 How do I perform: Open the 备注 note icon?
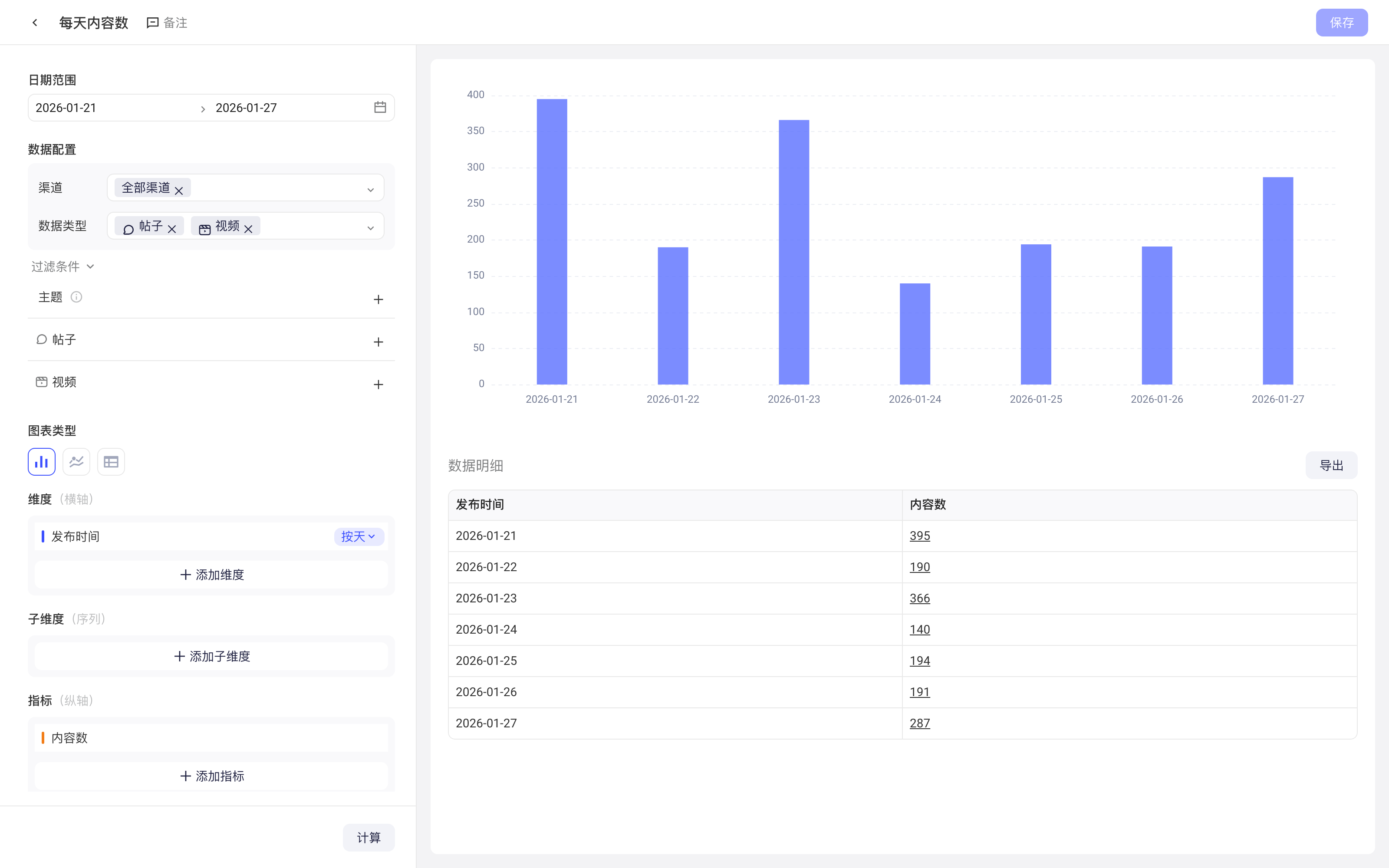153,23
